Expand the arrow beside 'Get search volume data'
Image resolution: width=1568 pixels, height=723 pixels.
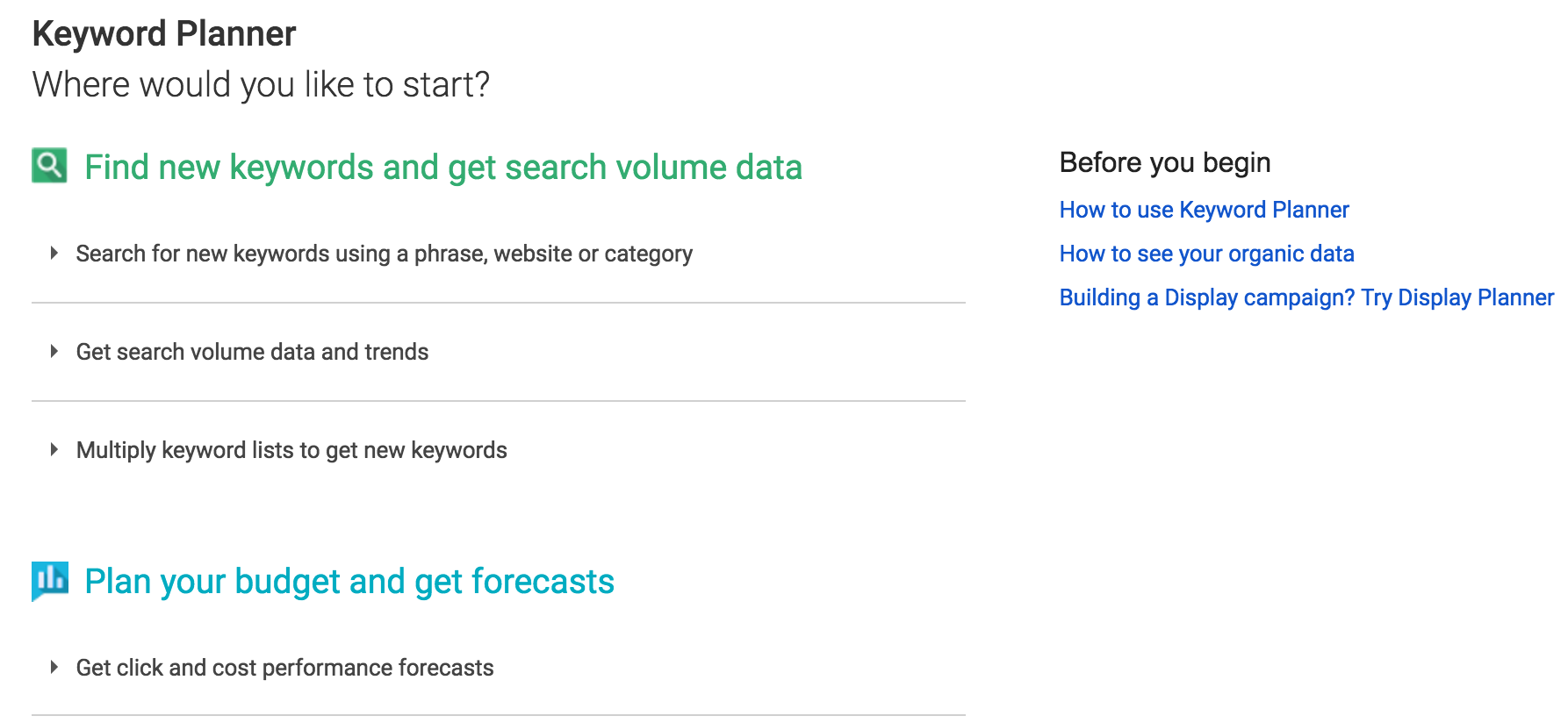pos(54,352)
